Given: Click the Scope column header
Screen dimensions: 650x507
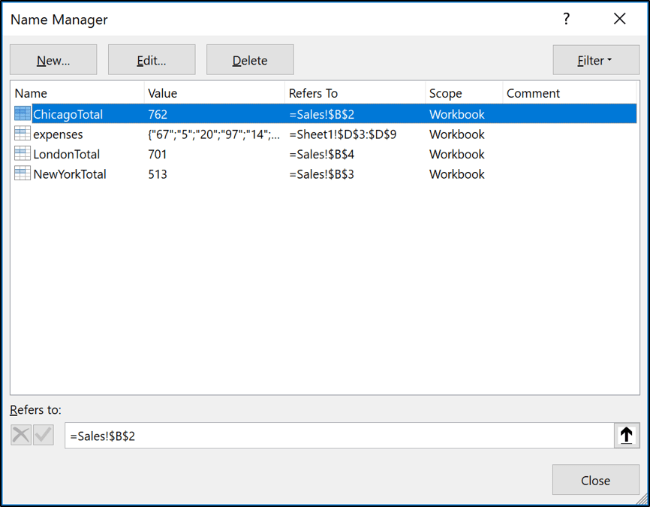Looking at the screenshot, I should click(x=463, y=93).
